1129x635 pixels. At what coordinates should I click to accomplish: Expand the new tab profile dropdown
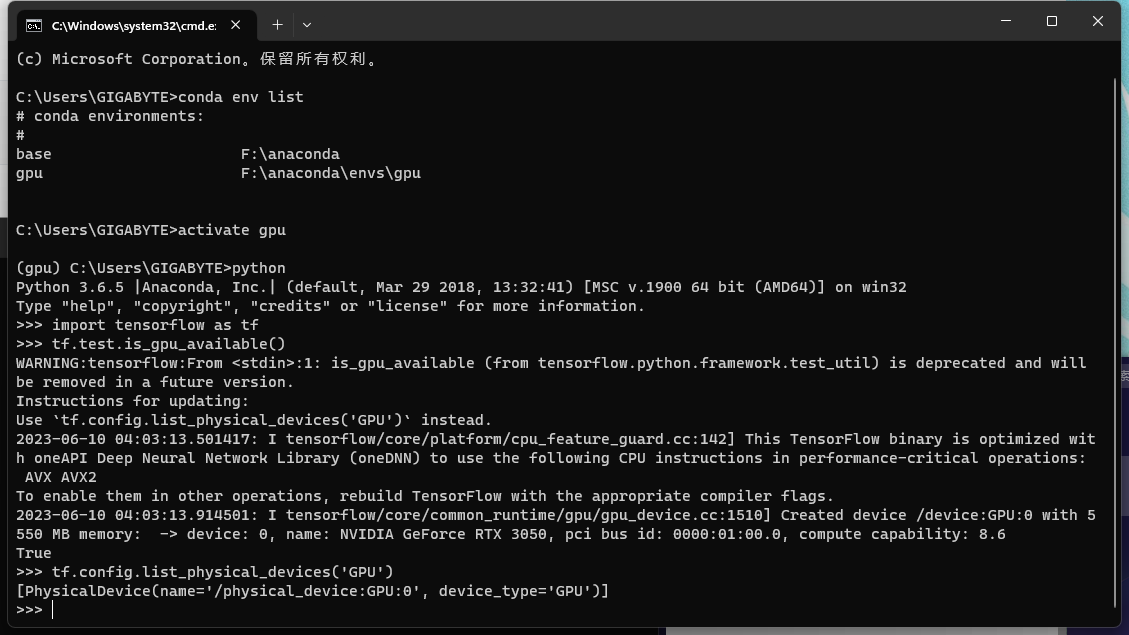pos(306,24)
